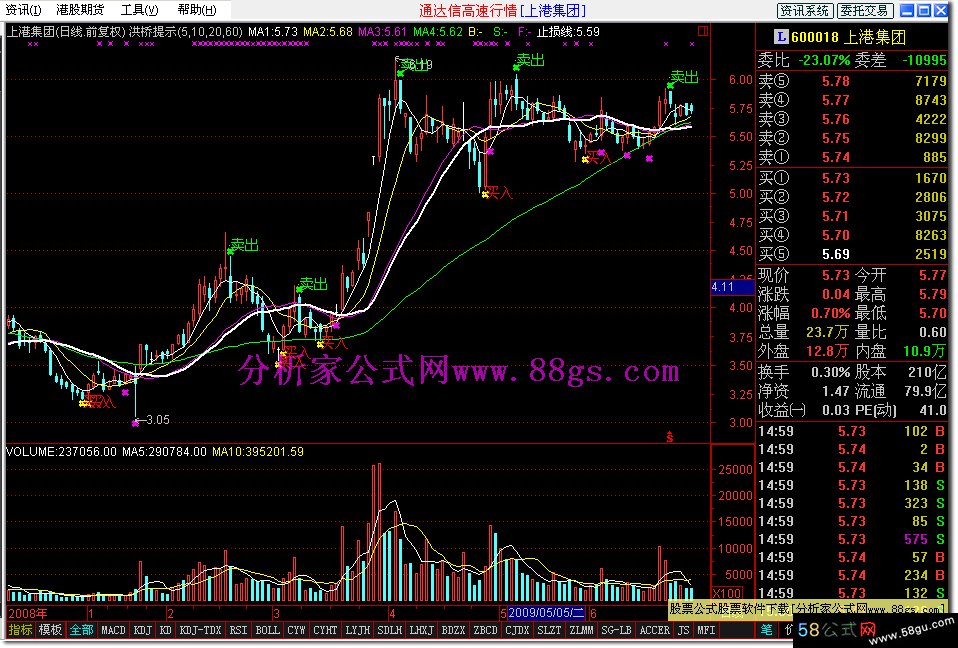The height and width of the screenshot is (648, 958).
Task: Select the 笔 tab under the trade list
Action: [766, 630]
